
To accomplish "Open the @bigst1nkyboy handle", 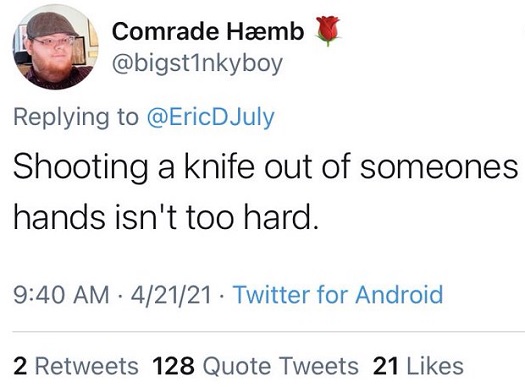I will 198,64.
